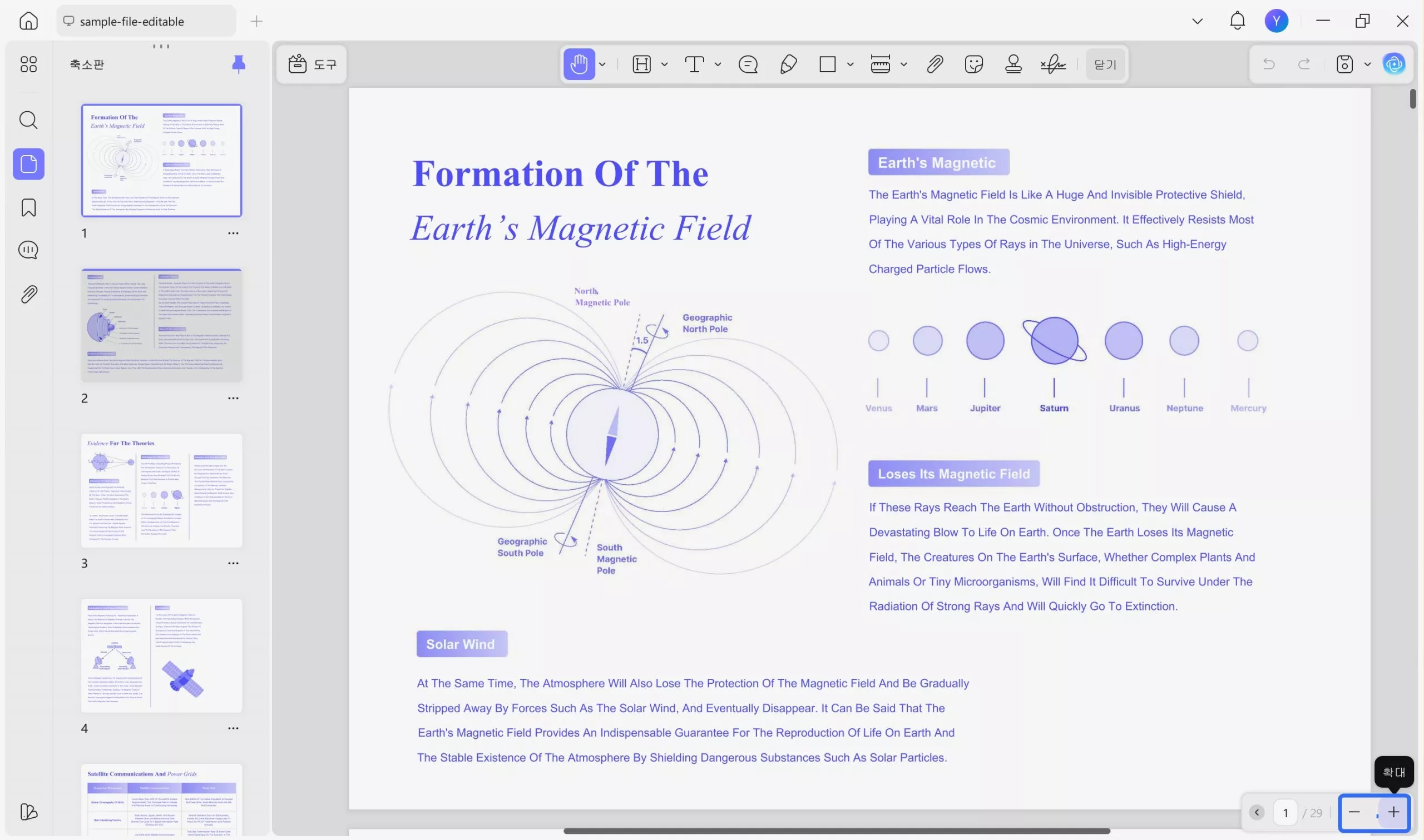Image resolution: width=1424 pixels, height=840 pixels.
Task: Select the signature tool
Action: 1052,64
